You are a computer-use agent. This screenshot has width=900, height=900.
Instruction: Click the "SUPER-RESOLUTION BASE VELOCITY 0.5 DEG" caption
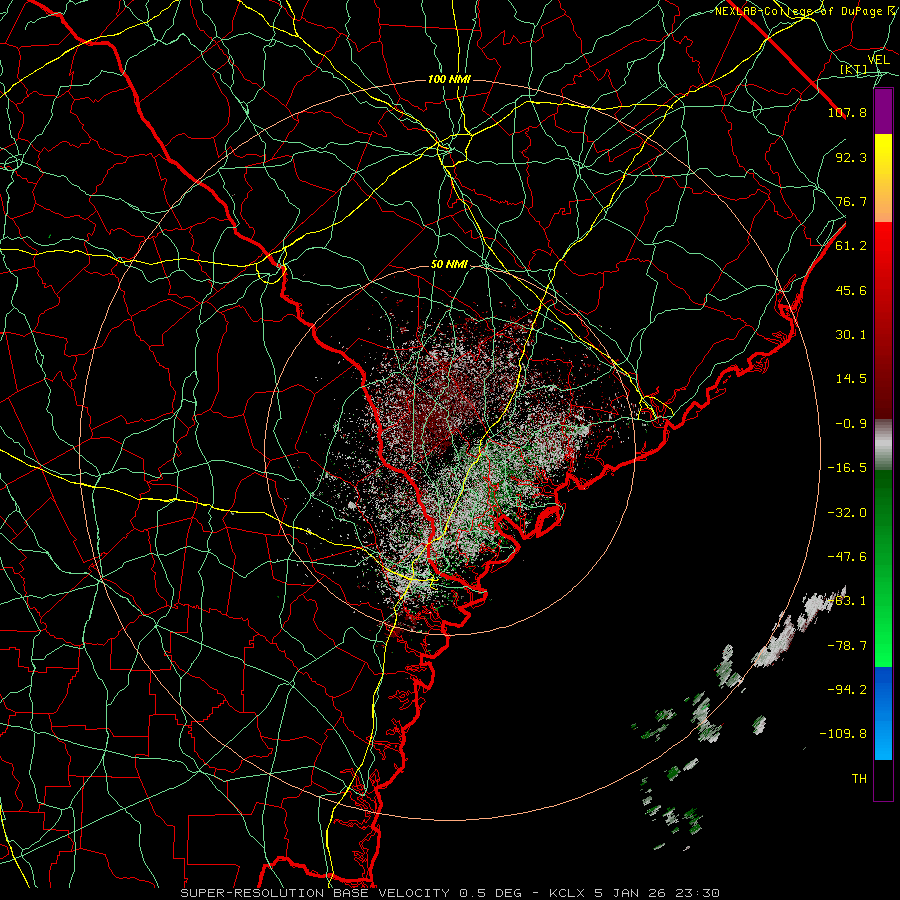tap(351, 893)
